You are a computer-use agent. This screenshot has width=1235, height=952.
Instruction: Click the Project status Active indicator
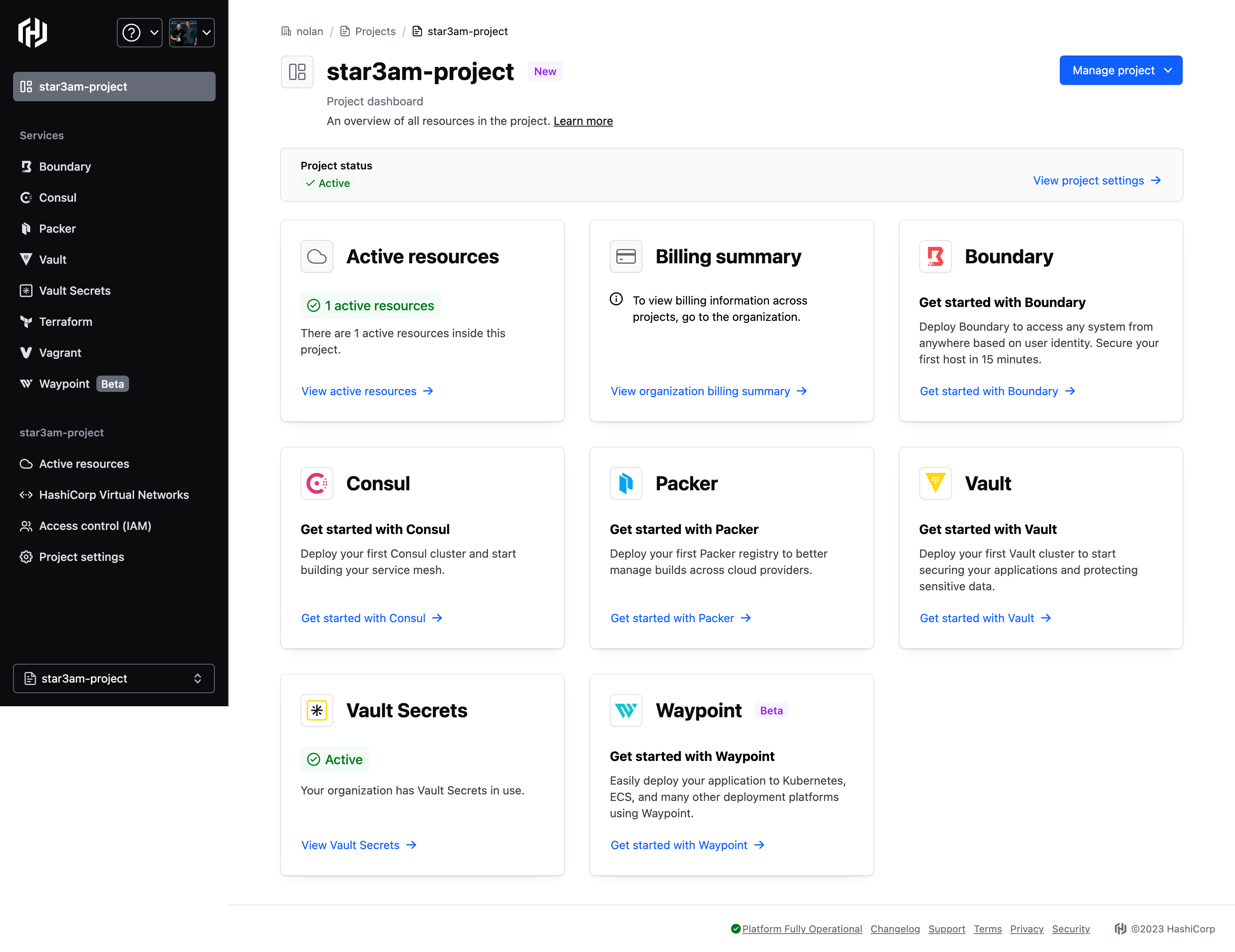coord(328,183)
